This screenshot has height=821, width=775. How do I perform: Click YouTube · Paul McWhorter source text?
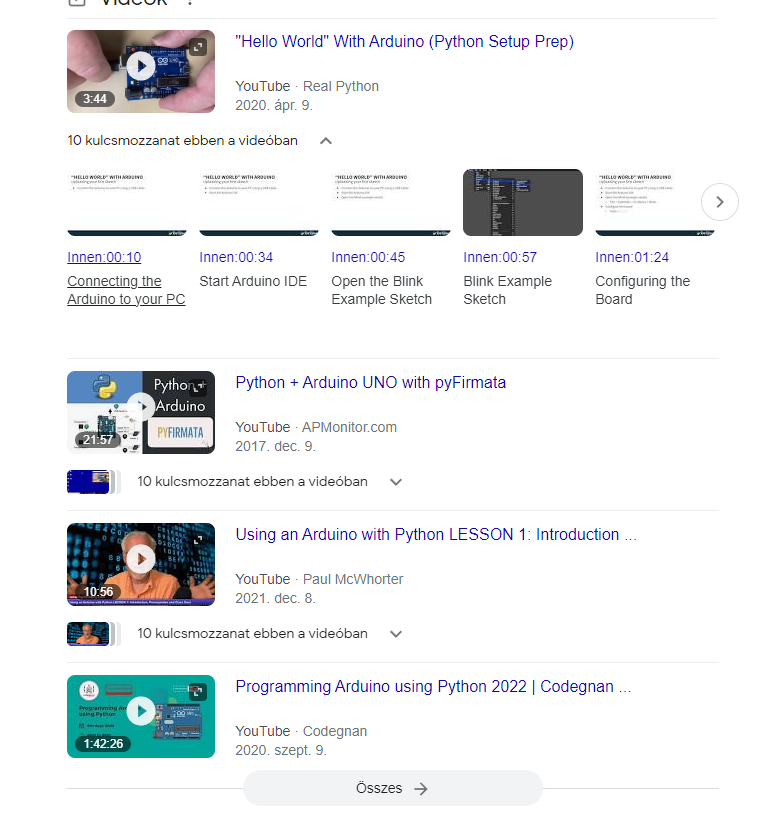(x=319, y=579)
